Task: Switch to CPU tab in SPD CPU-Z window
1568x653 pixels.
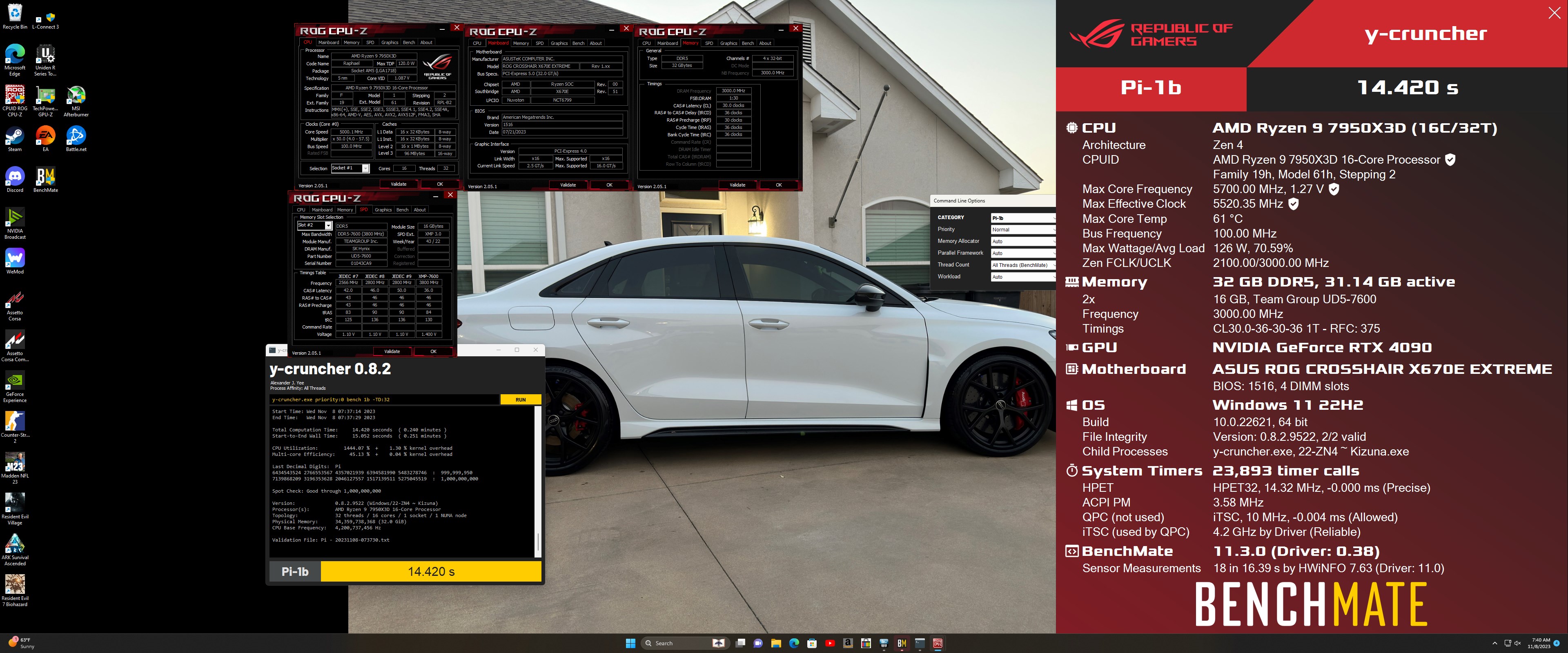Action: (301, 210)
